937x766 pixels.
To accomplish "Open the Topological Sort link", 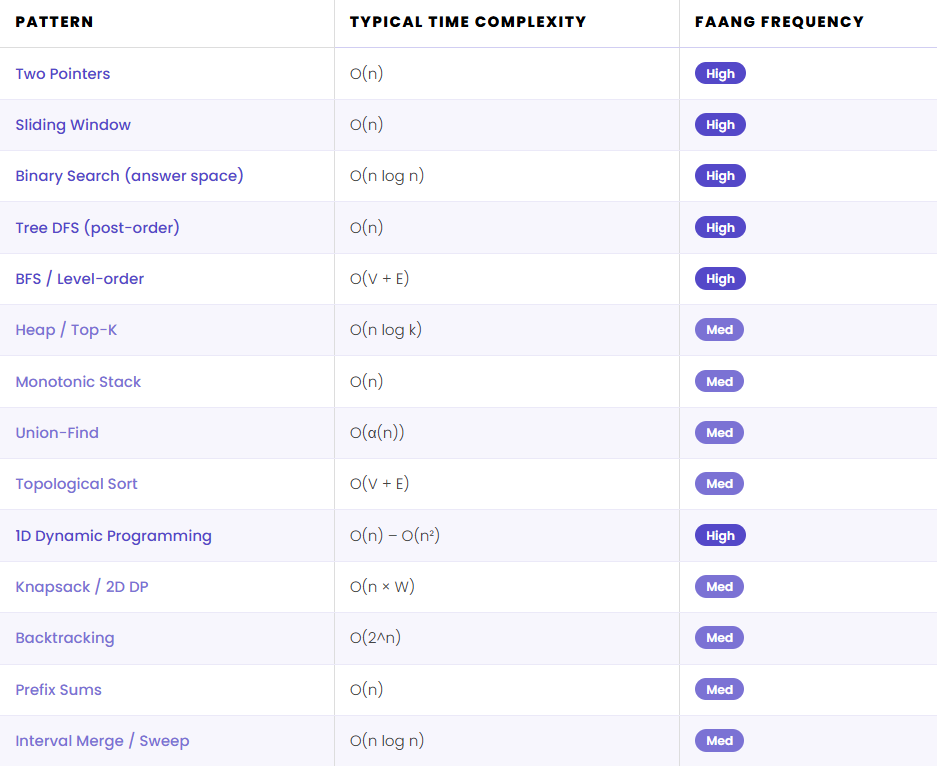I will [76, 484].
